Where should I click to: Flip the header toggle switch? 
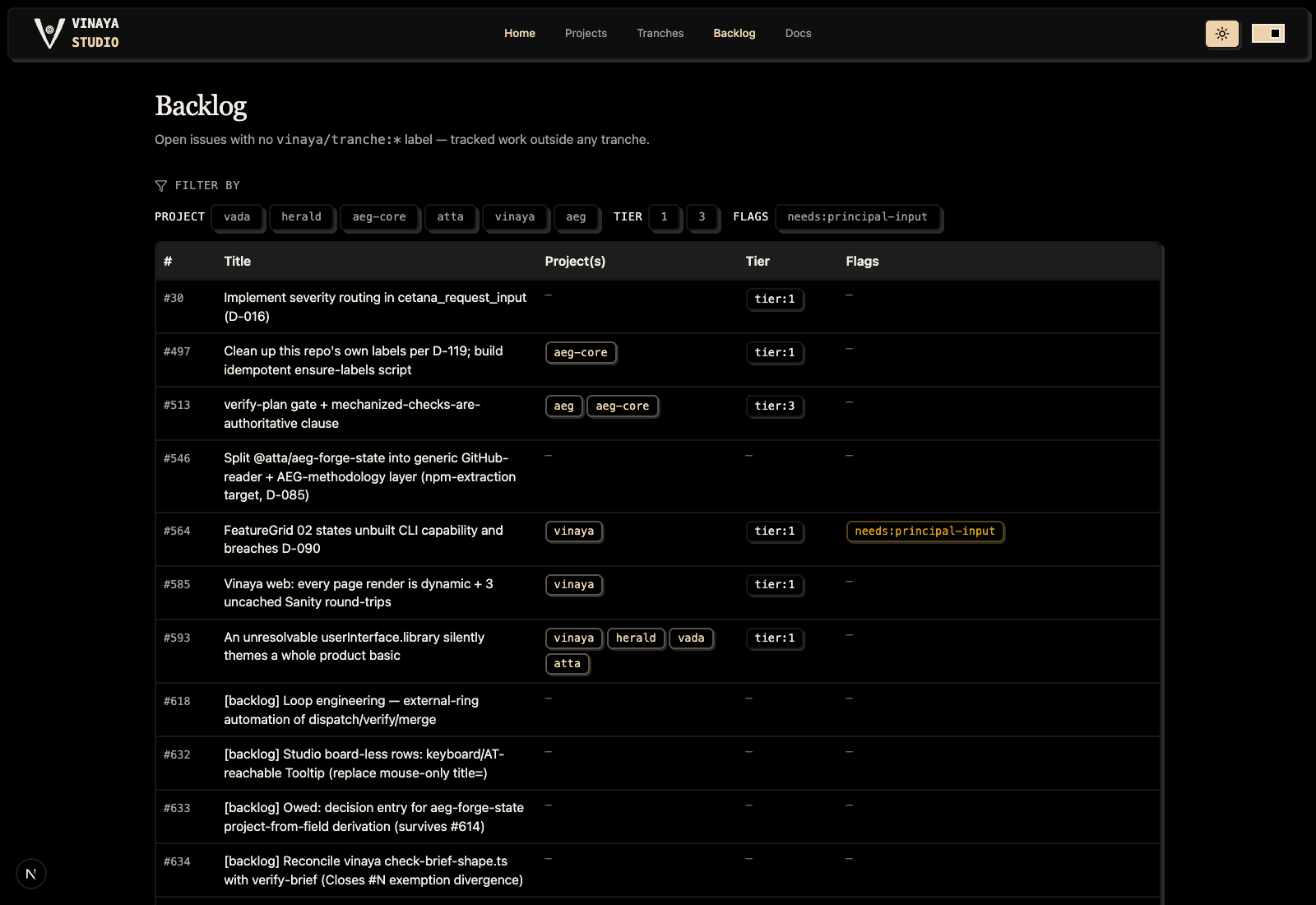tap(1268, 33)
